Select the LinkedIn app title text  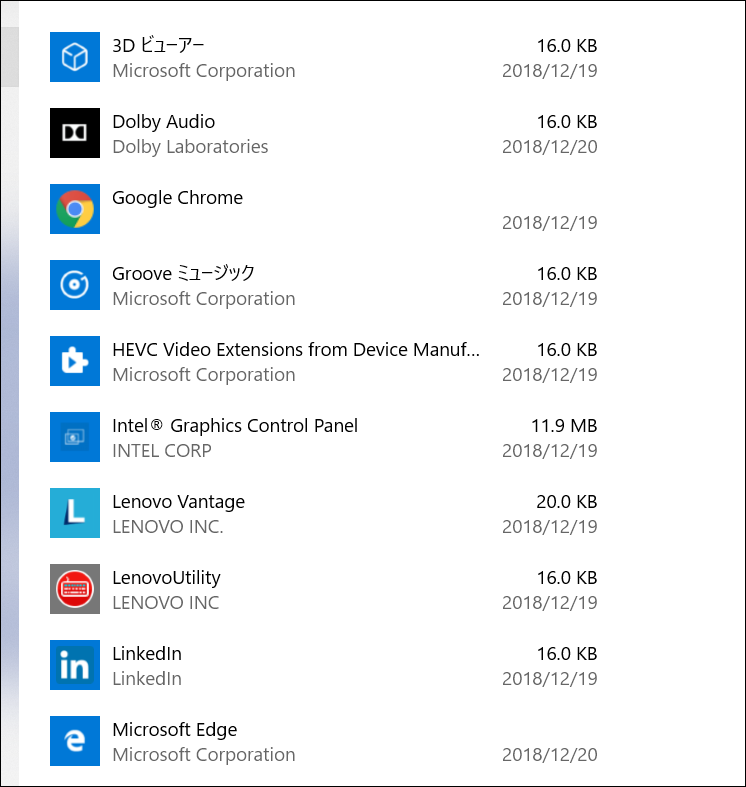click(x=147, y=654)
